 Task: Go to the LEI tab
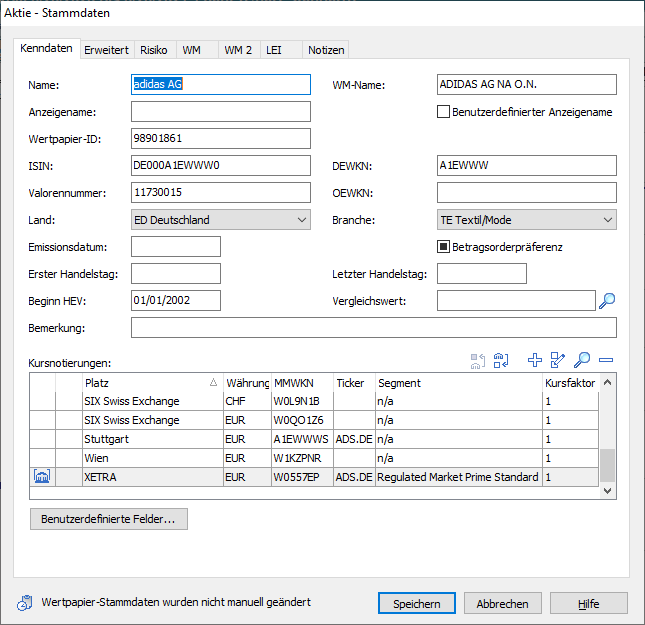click(274, 49)
